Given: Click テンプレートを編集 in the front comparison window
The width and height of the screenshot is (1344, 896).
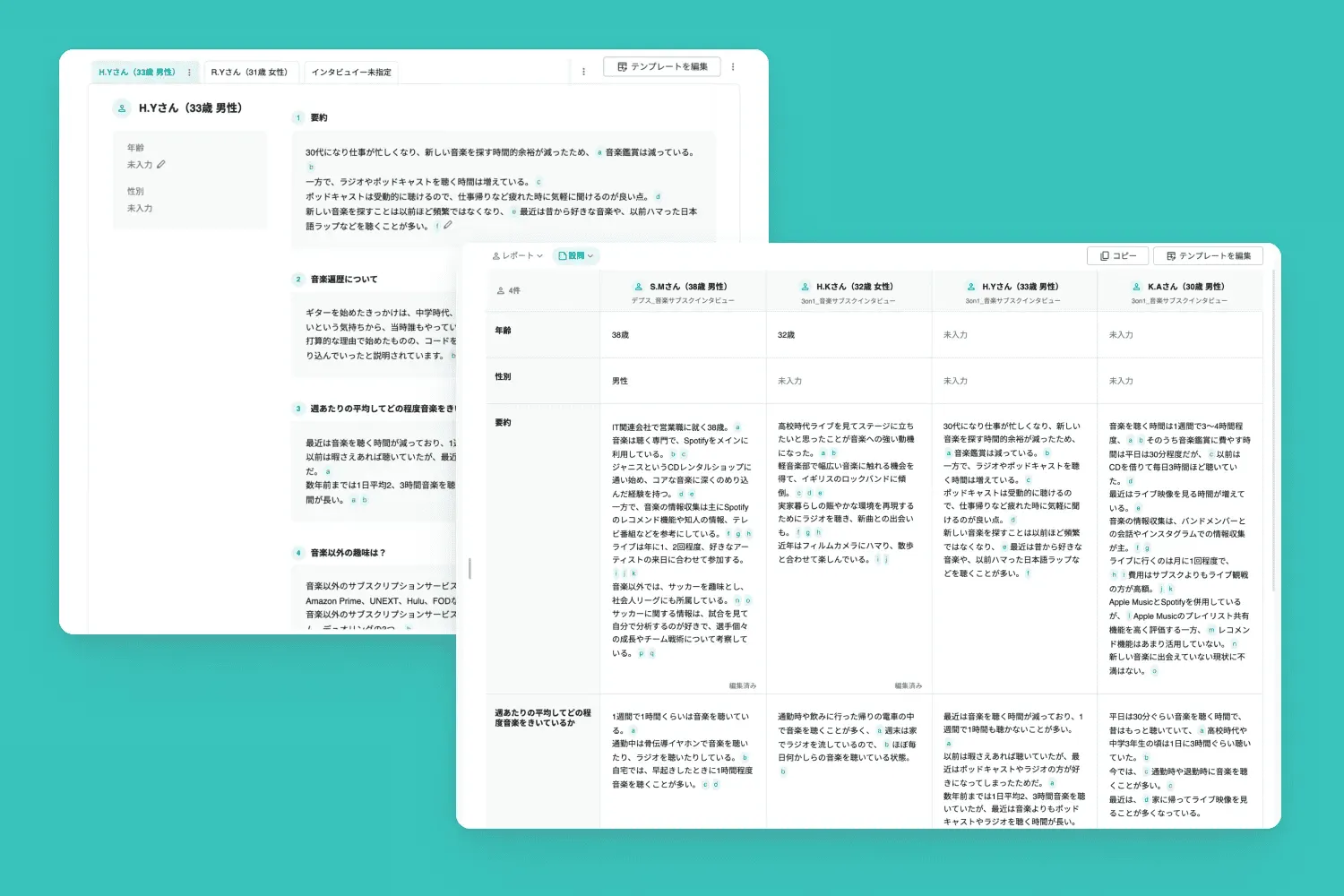Looking at the screenshot, I should 1208,256.
